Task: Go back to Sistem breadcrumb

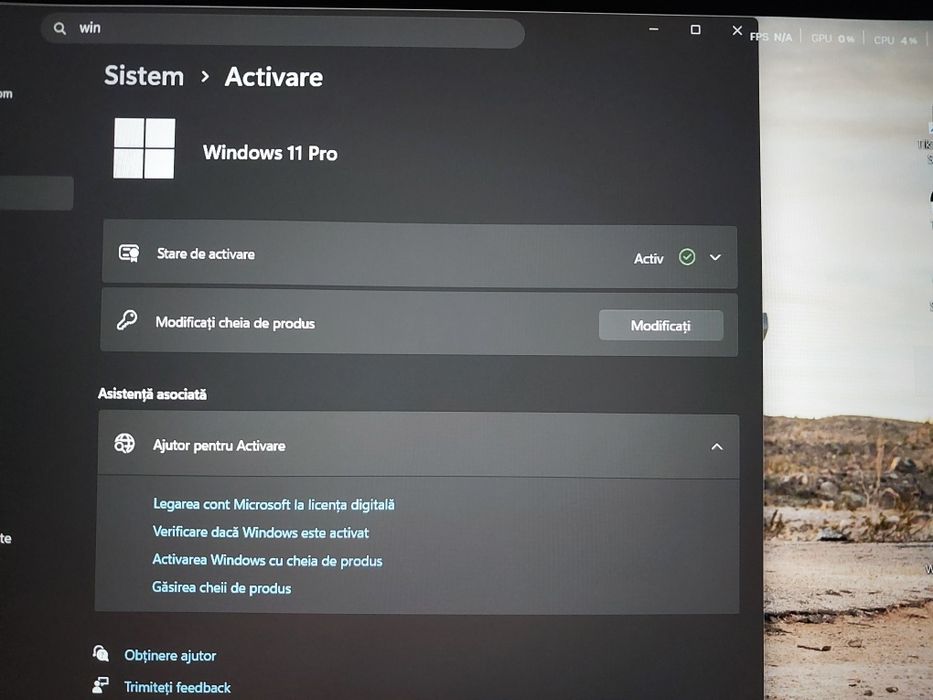Action: (144, 76)
